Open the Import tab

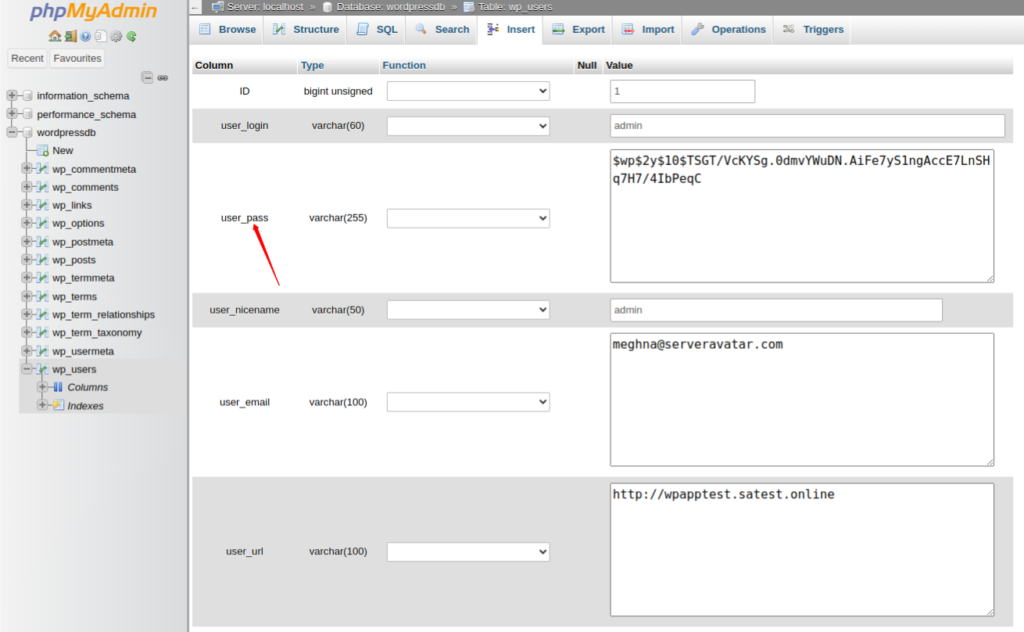coord(648,29)
